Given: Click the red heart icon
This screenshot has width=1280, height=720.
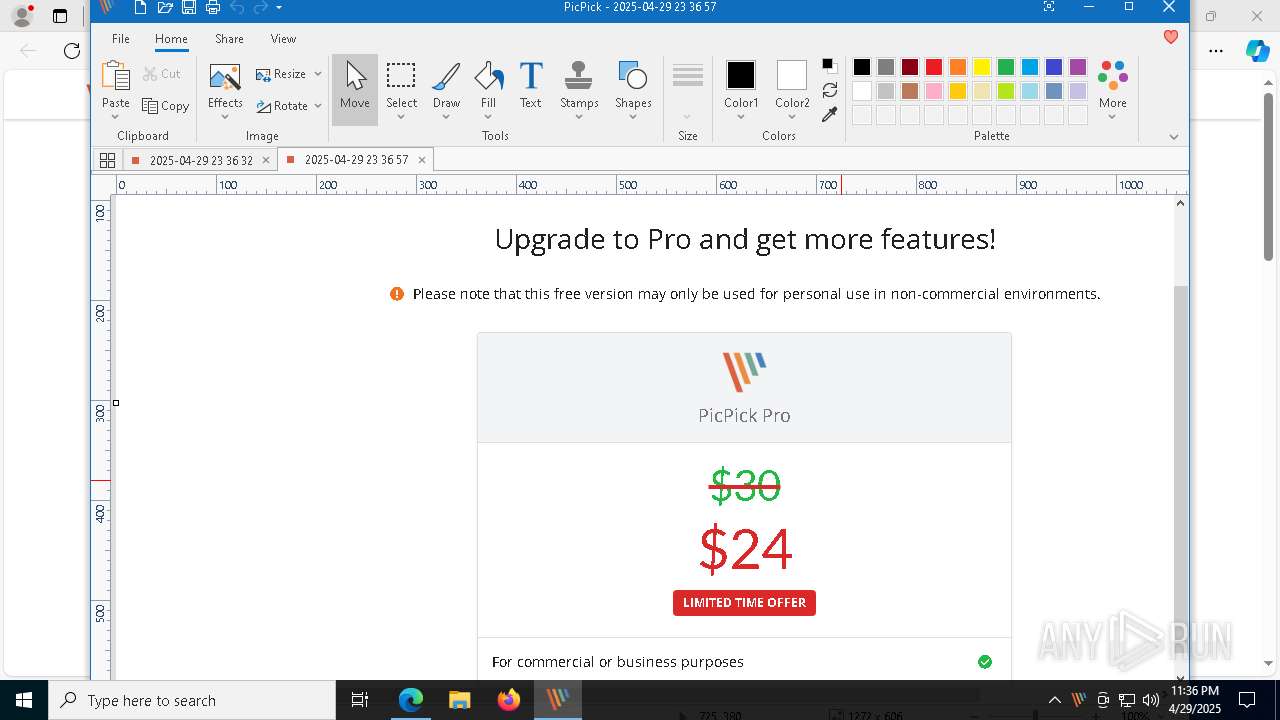Looking at the screenshot, I should [x=1170, y=37].
